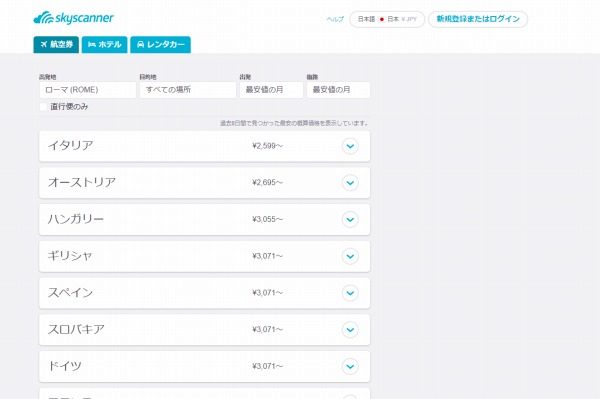Switch to the ホテル tab
The width and height of the screenshot is (600, 399).
coord(104,44)
